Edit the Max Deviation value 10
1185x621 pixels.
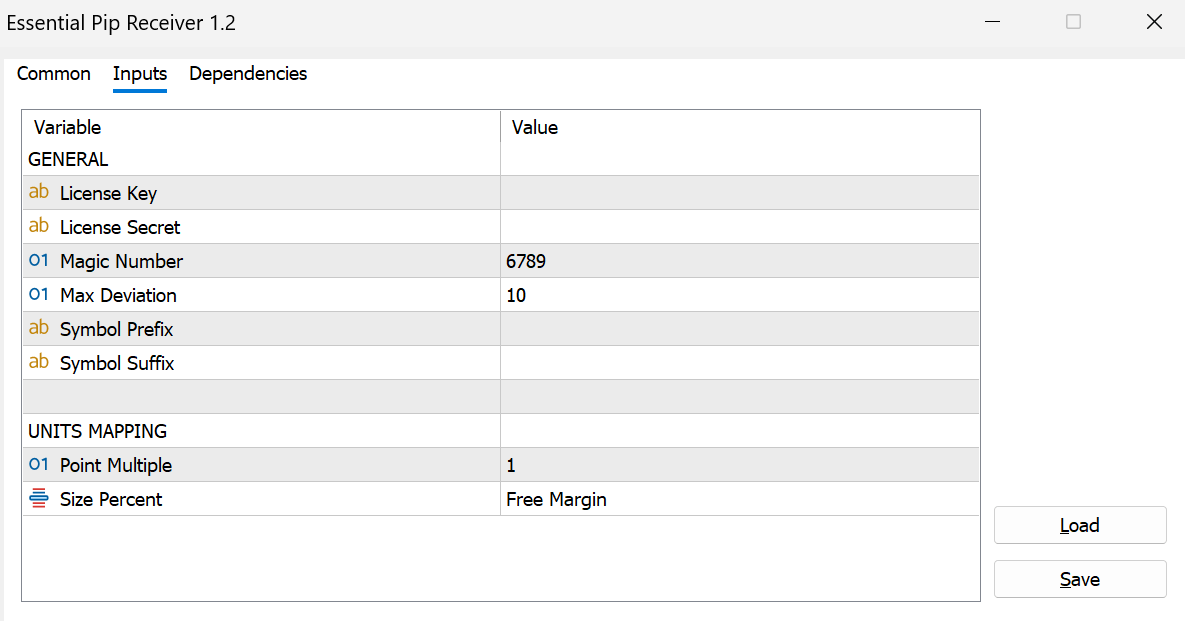tap(739, 295)
